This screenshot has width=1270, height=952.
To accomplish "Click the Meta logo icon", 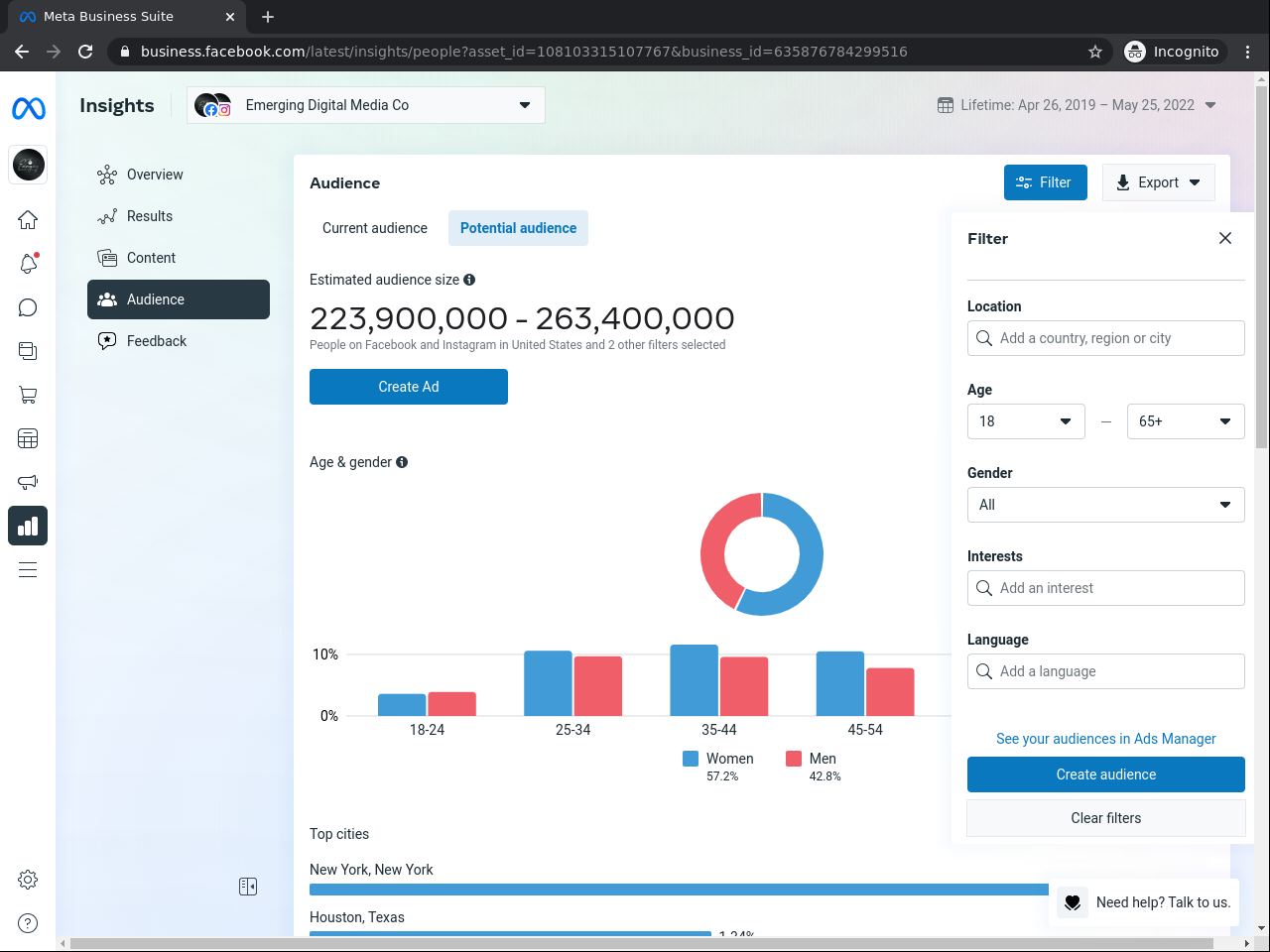I will tap(28, 108).
